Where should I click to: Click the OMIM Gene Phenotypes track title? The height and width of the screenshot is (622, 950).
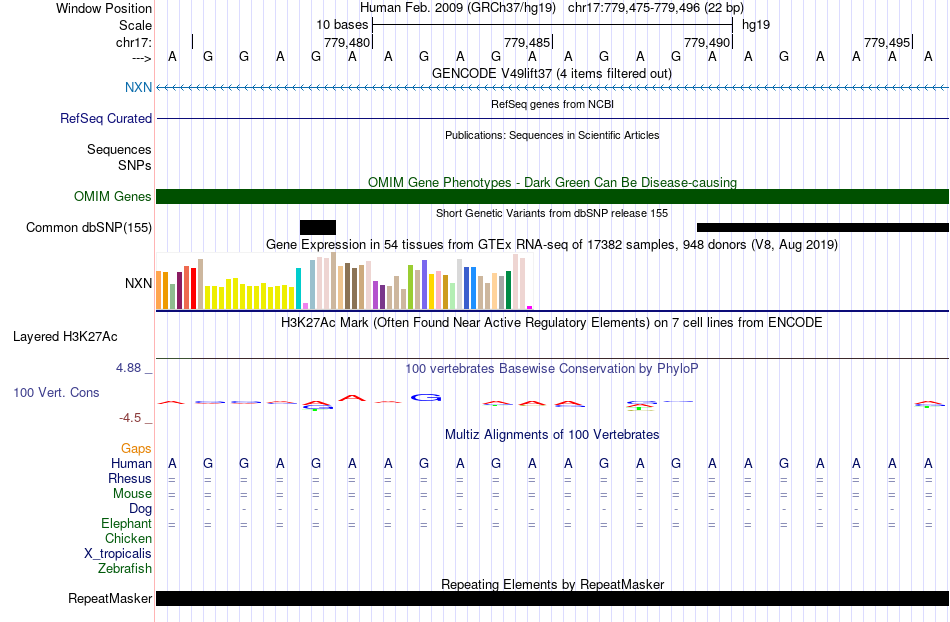[552, 182]
